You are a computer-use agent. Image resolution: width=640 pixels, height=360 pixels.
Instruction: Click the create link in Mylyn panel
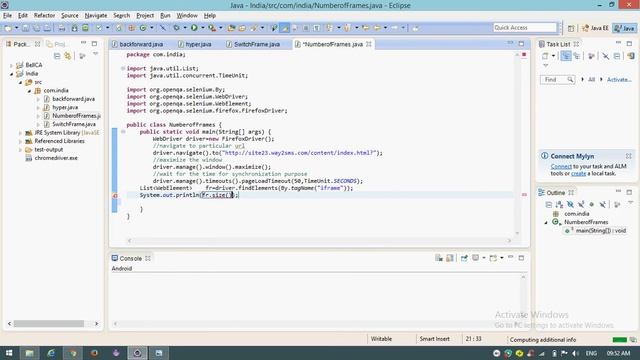[x=578, y=173]
